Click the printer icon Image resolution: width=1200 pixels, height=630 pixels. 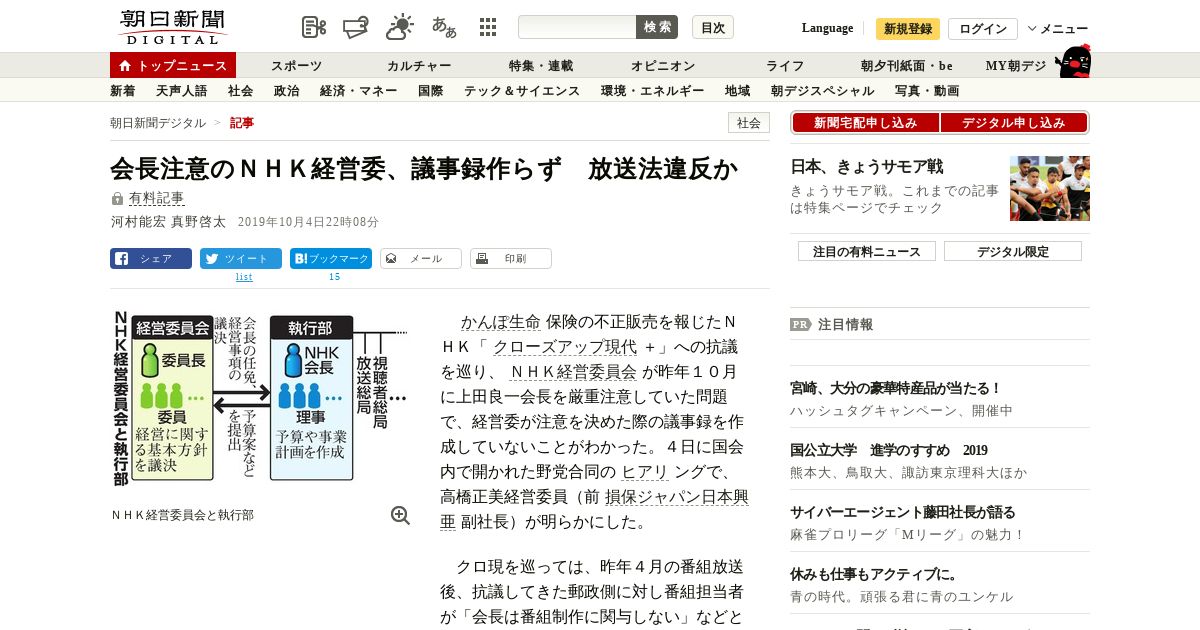(x=481, y=258)
